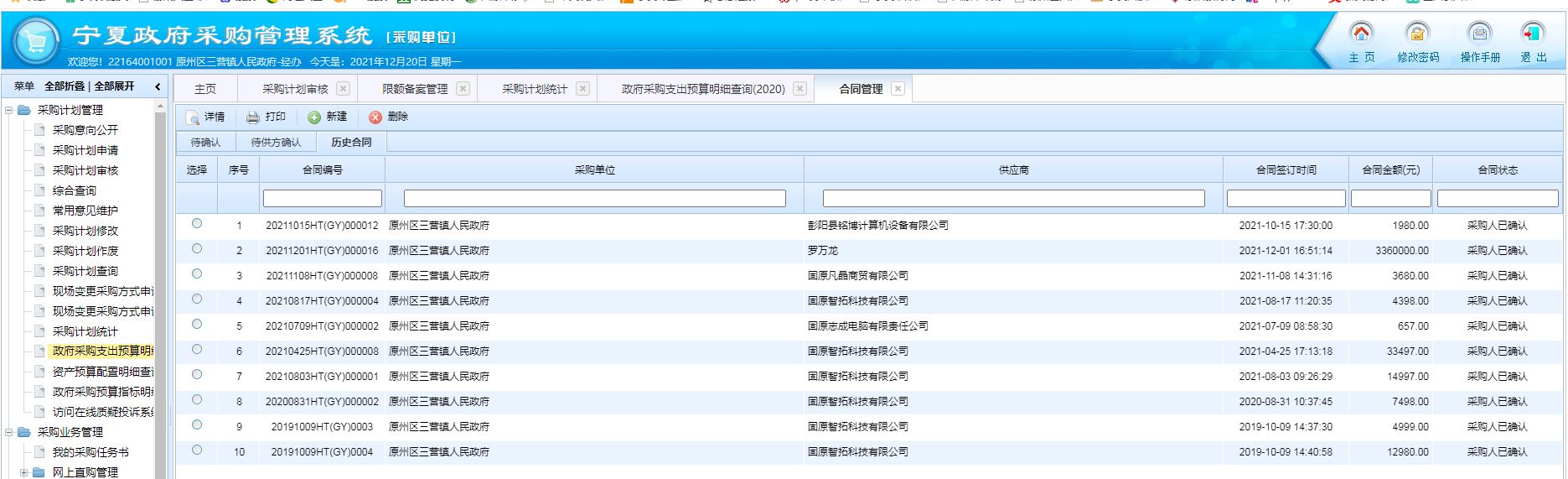Select radio for contract 20200831HT(GY)000002
Screen dimensions: 1568x479
(x=197, y=399)
